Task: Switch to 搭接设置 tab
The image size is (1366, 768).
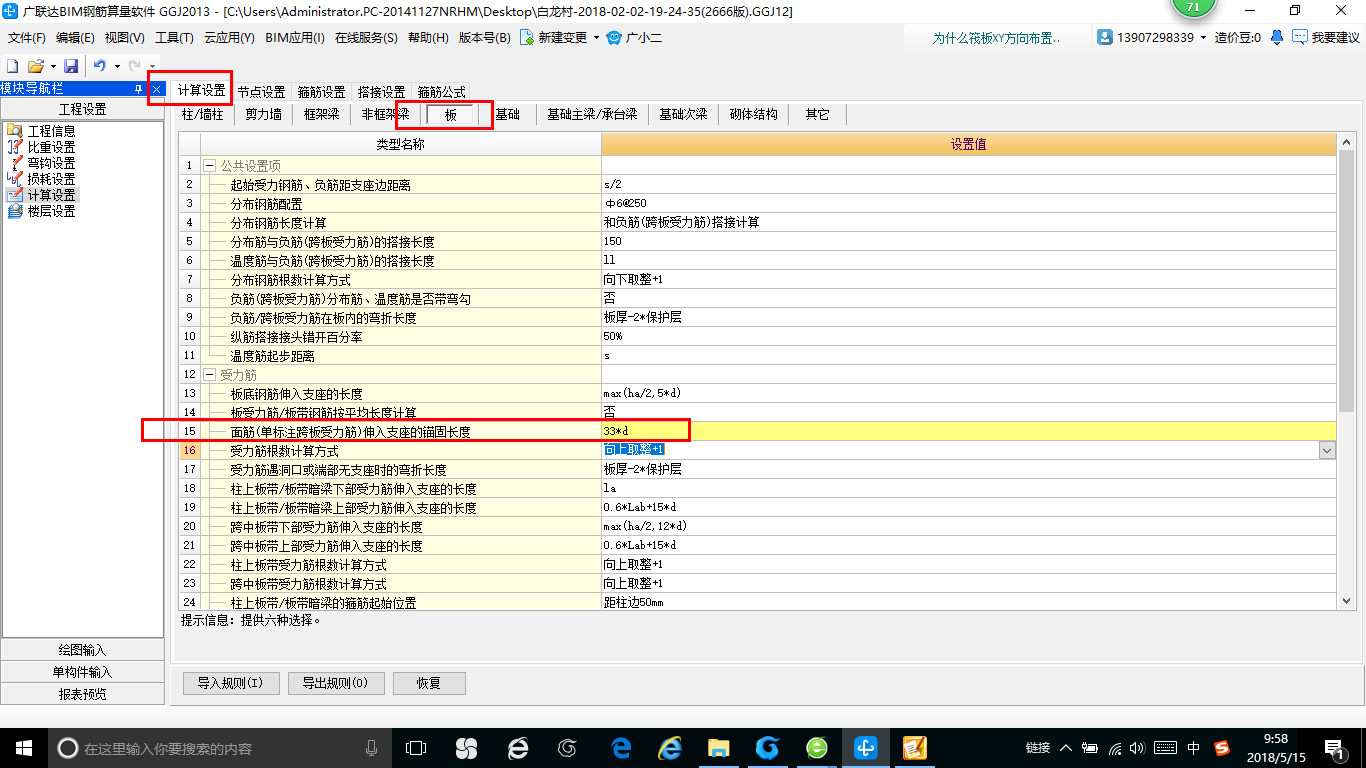Action: tap(381, 92)
